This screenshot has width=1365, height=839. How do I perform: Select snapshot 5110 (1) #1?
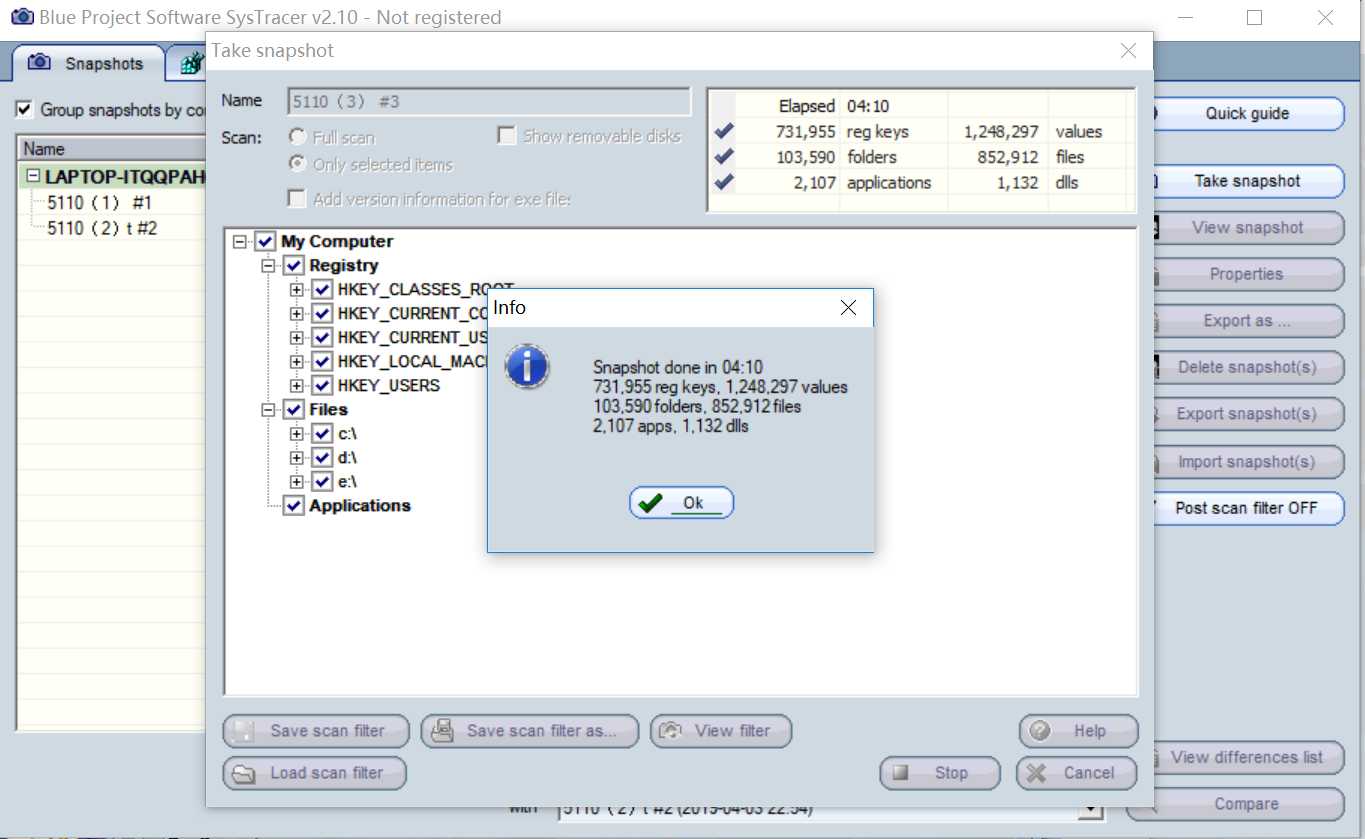[100, 202]
